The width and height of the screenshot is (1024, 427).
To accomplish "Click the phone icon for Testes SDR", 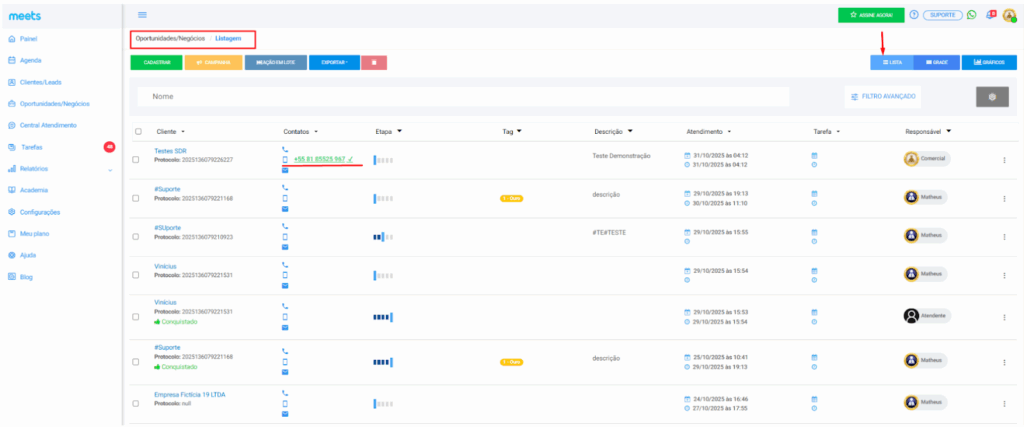I will click(x=285, y=150).
